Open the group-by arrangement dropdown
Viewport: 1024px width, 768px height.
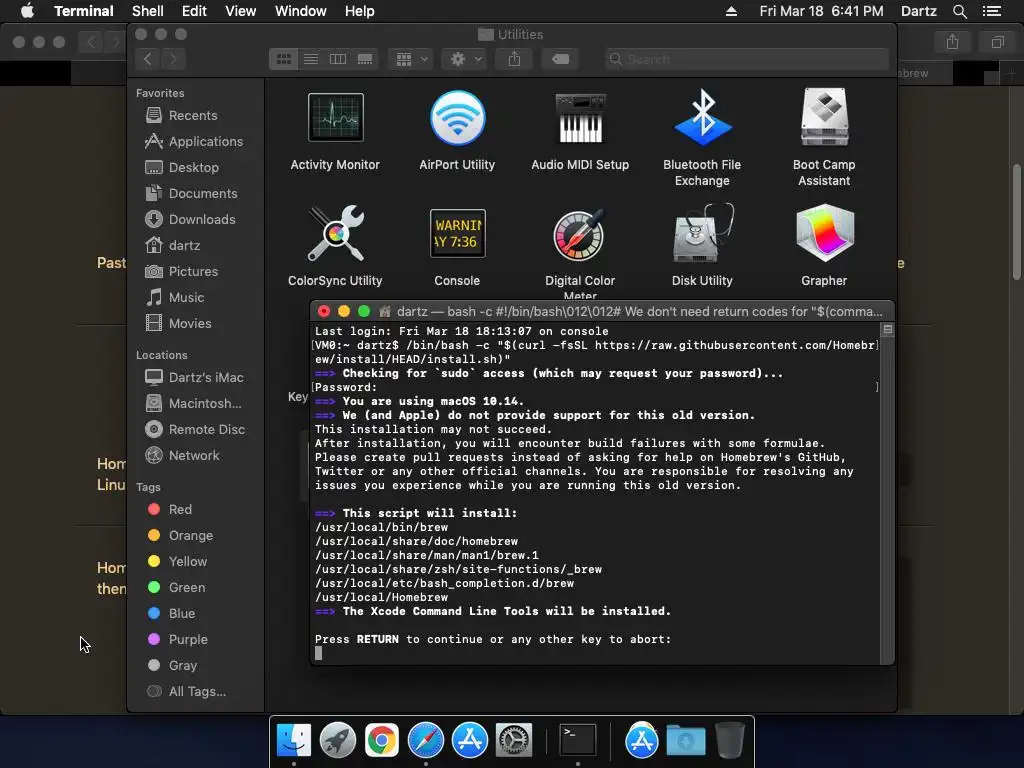411,59
